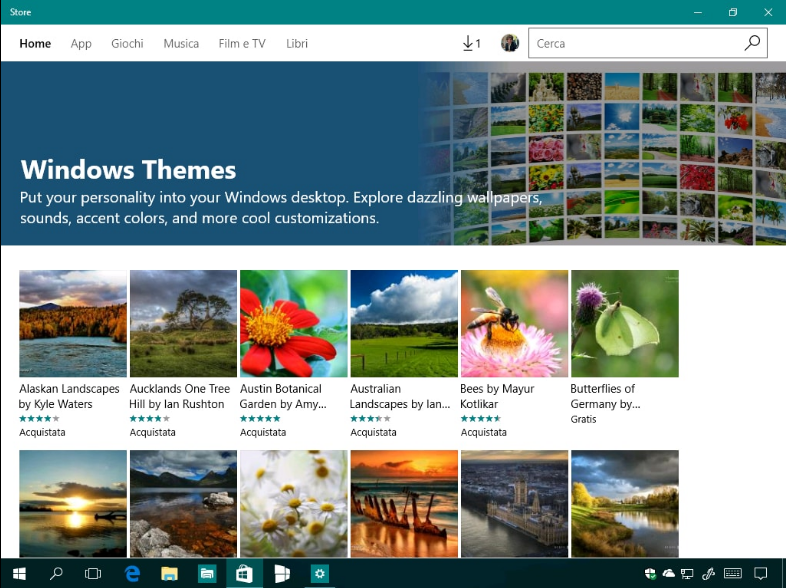Open the stormy river landscape thumbnail

[x=625, y=503]
